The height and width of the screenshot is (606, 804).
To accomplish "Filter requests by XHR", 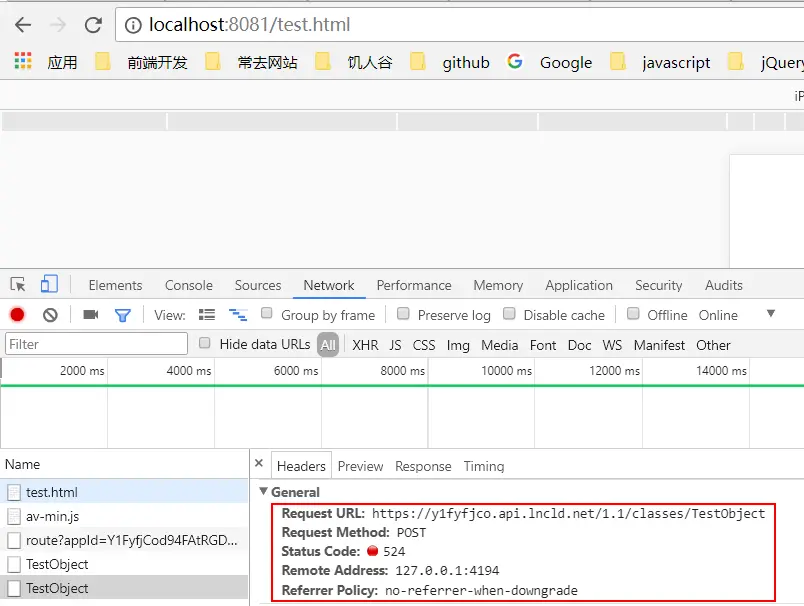I will (x=365, y=345).
